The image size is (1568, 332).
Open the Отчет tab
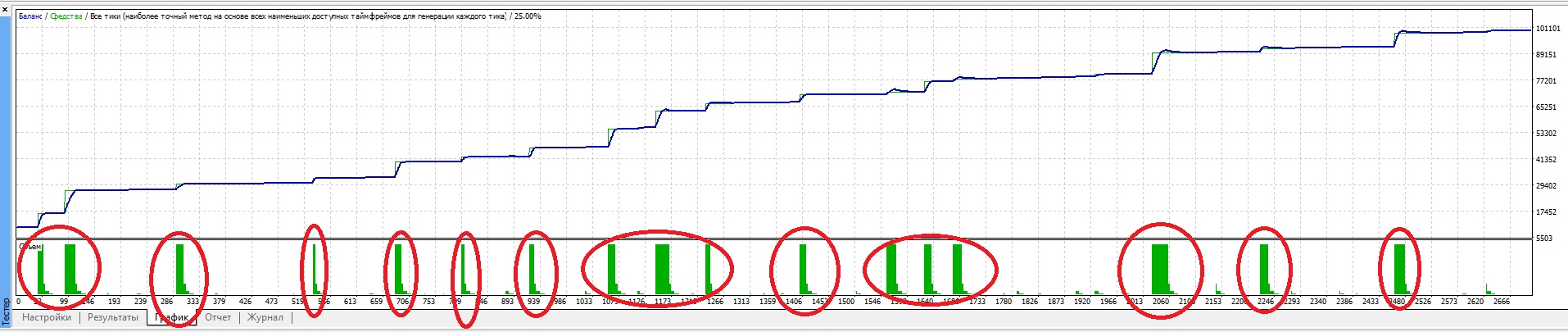point(218,317)
